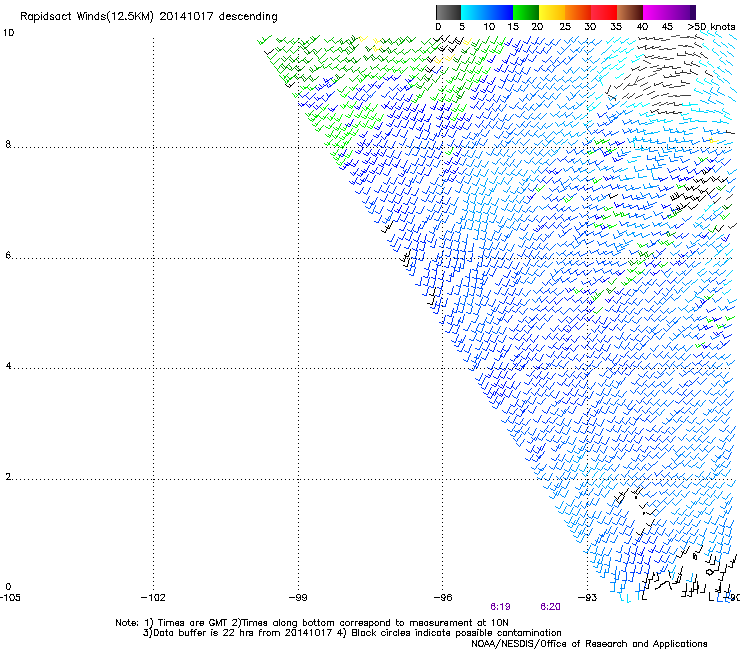Click the 'Times are GMT' note line
Screen dimensions: 740x650
[x=312, y=623]
